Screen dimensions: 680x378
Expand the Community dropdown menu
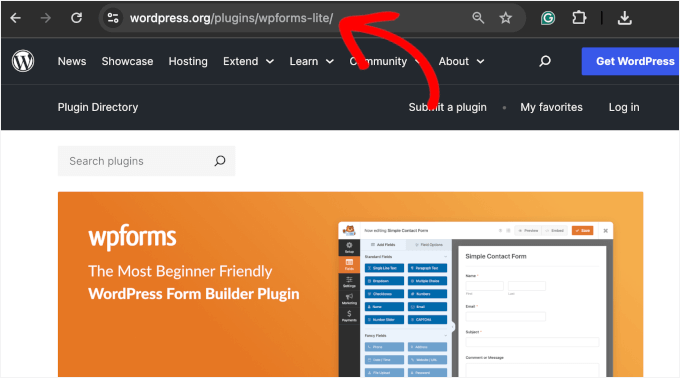coord(385,62)
